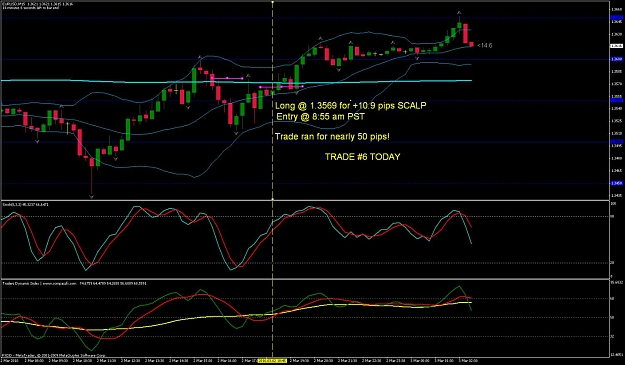Click the "Trade ran for nearly 50 pips!" note
Image resolution: width=625 pixels, height=365 pixels.
coord(332,137)
